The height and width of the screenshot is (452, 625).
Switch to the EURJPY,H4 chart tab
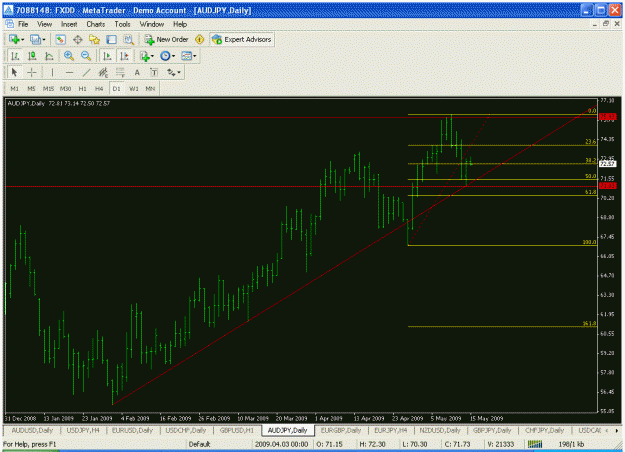pos(391,430)
